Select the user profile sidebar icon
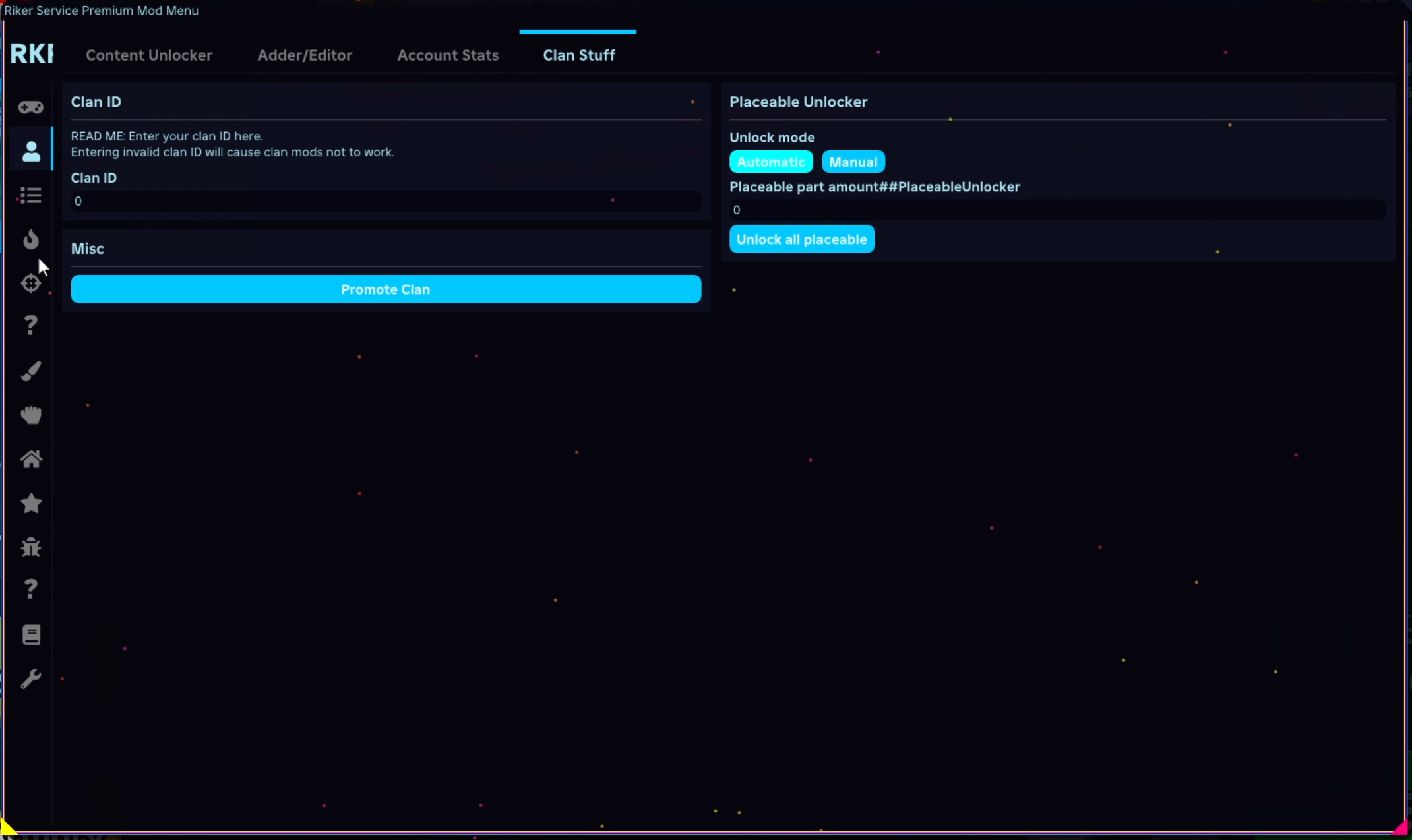 [x=31, y=151]
